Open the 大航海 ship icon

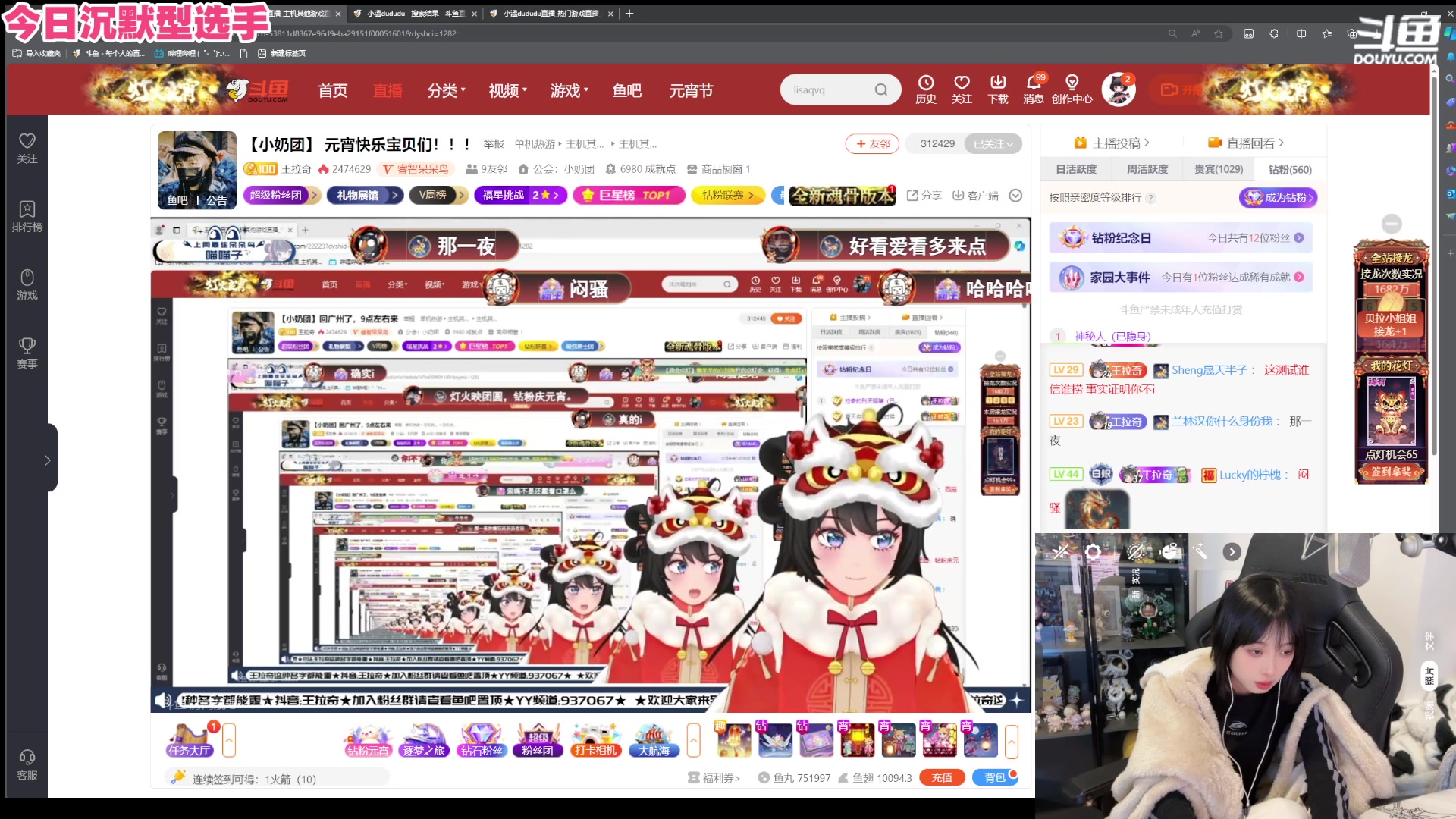(654, 740)
